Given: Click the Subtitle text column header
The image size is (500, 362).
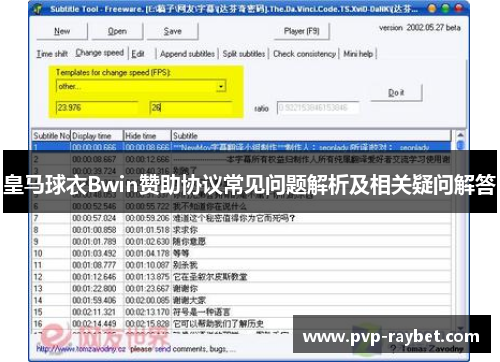Looking at the screenshot, I should click(x=311, y=136).
